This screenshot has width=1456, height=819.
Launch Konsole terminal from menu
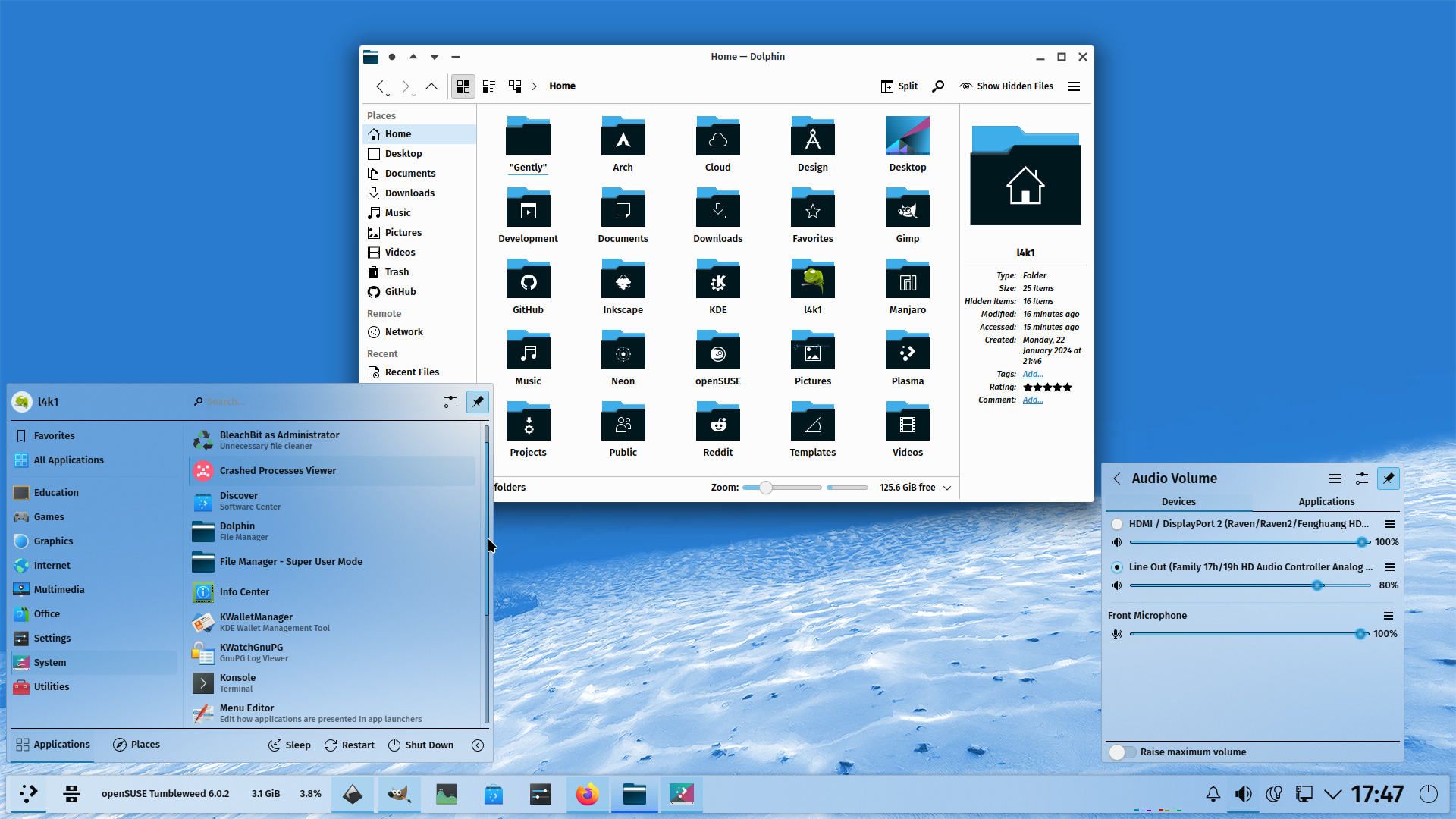tap(332, 683)
